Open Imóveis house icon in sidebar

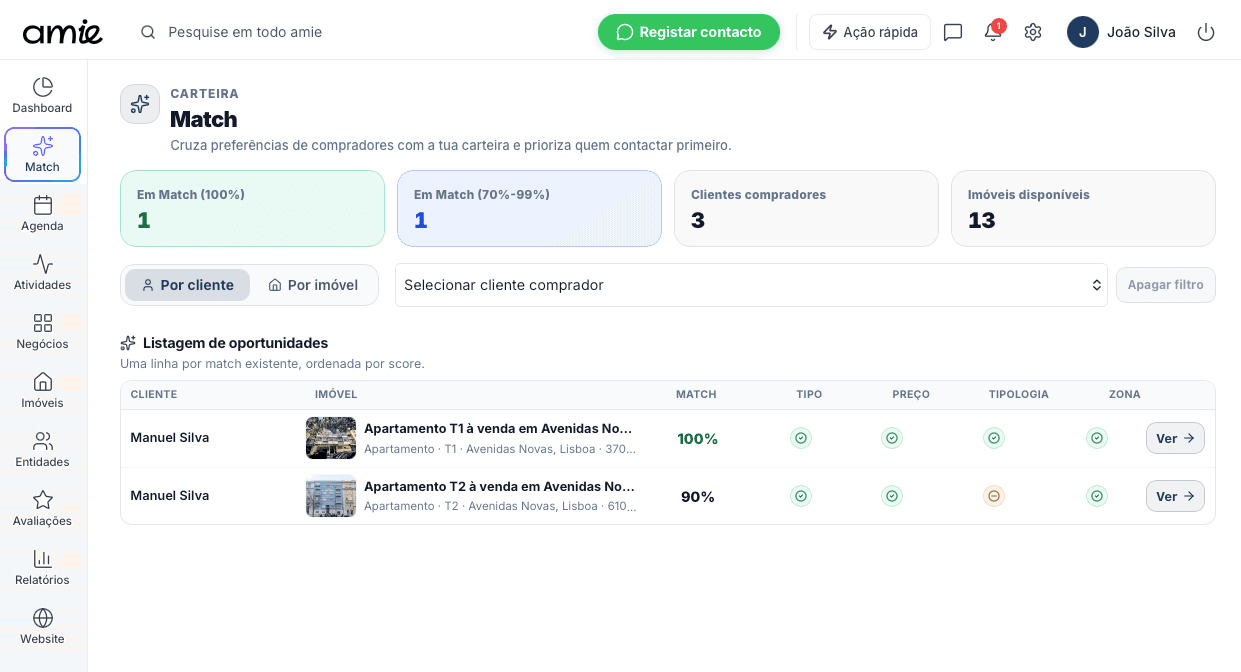(x=42, y=391)
